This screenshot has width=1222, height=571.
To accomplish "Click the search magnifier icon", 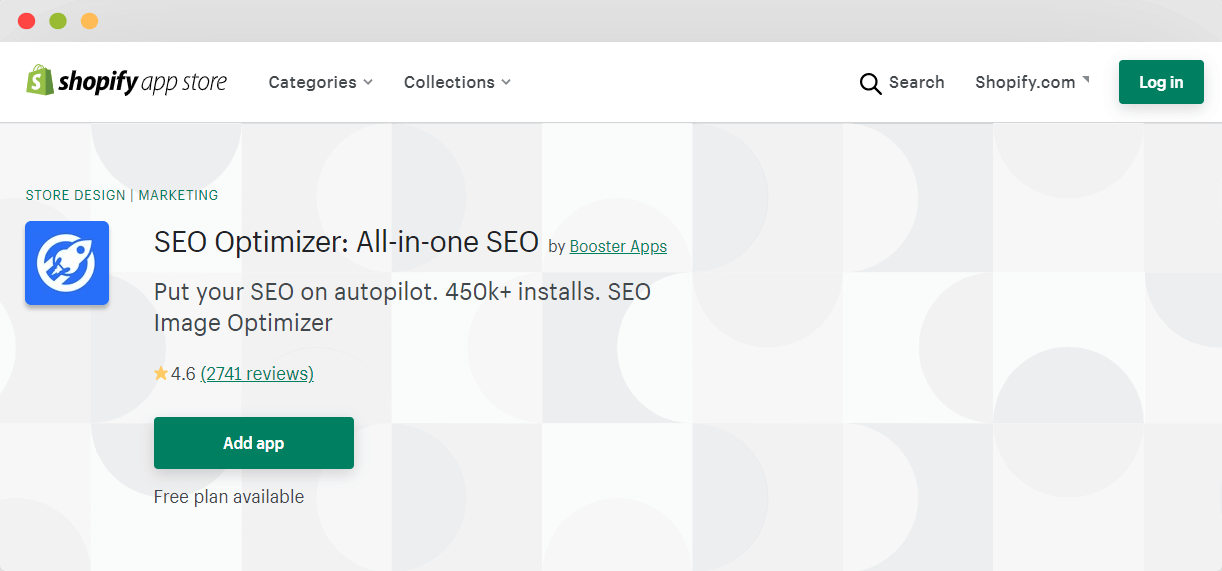I will (x=870, y=83).
